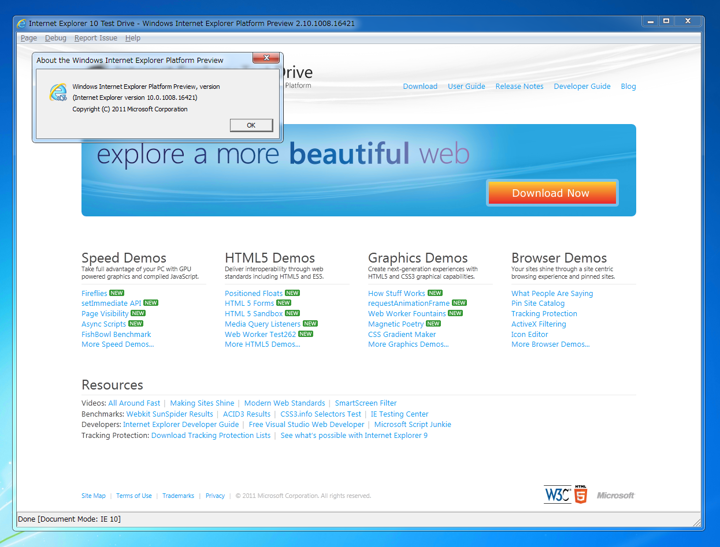Viewport: 720px width, 547px height.
Task: Open CSS3.info Selectors Test link
Action: pyautogui.click(x=321, y=414)
